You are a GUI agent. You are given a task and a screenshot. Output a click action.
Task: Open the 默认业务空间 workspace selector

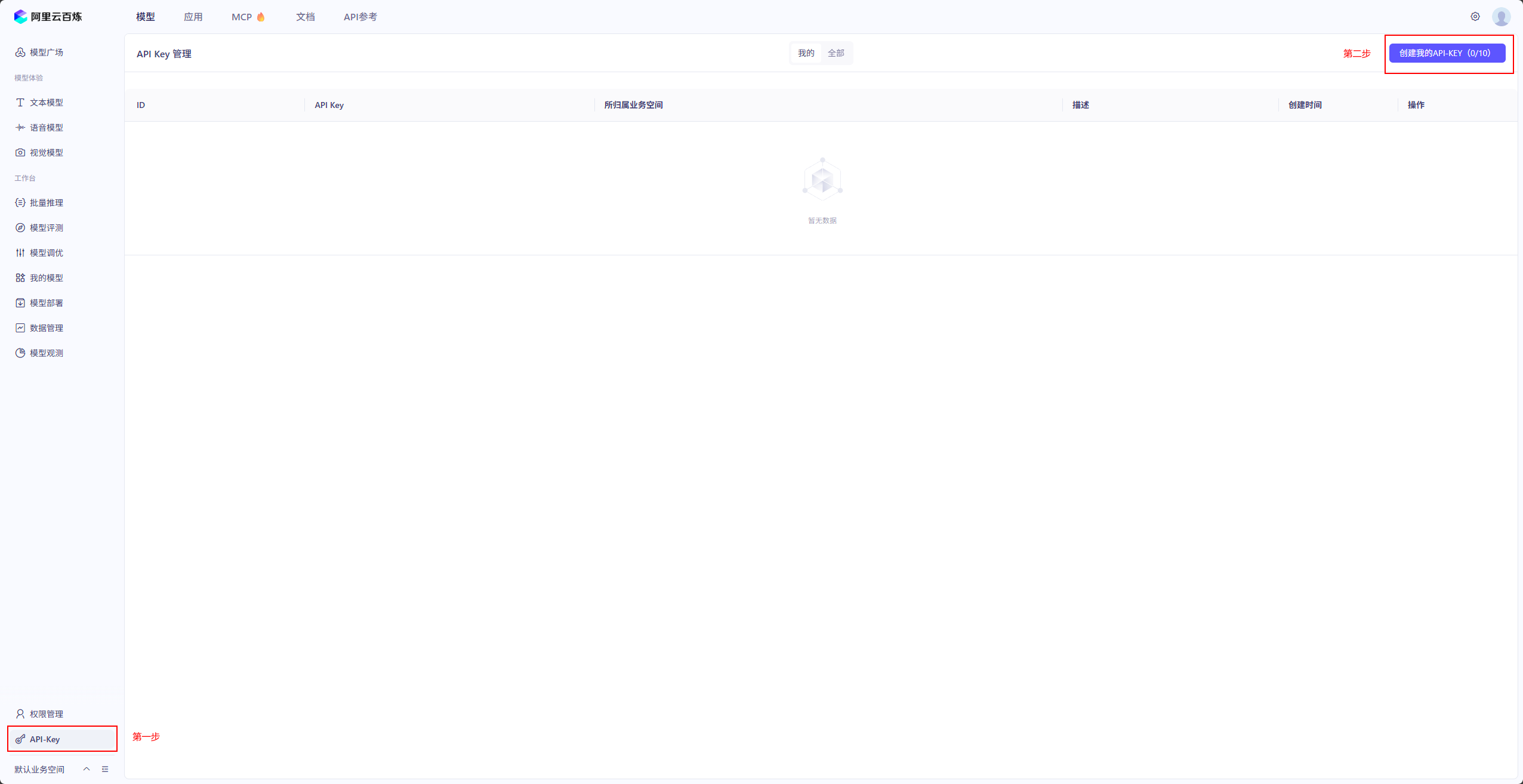[x=39, y=770]
